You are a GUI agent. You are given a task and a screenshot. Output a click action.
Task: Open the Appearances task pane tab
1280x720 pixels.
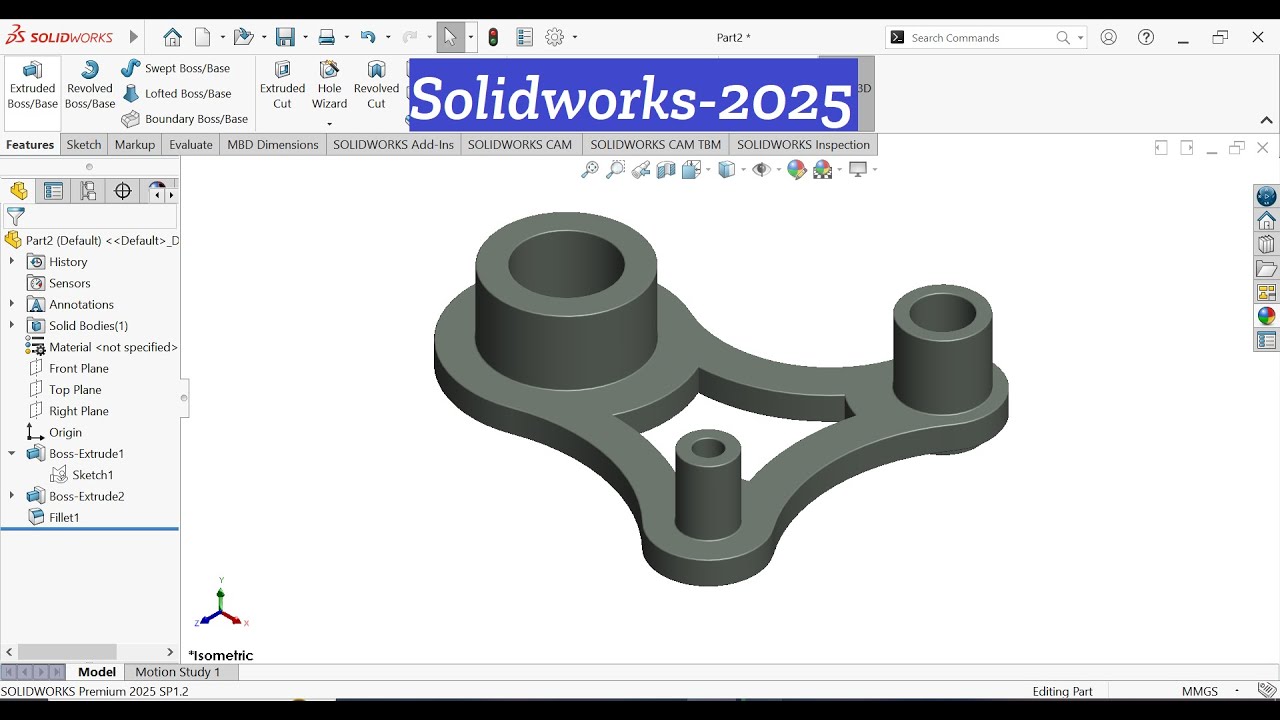click(x=1267, y=316)
